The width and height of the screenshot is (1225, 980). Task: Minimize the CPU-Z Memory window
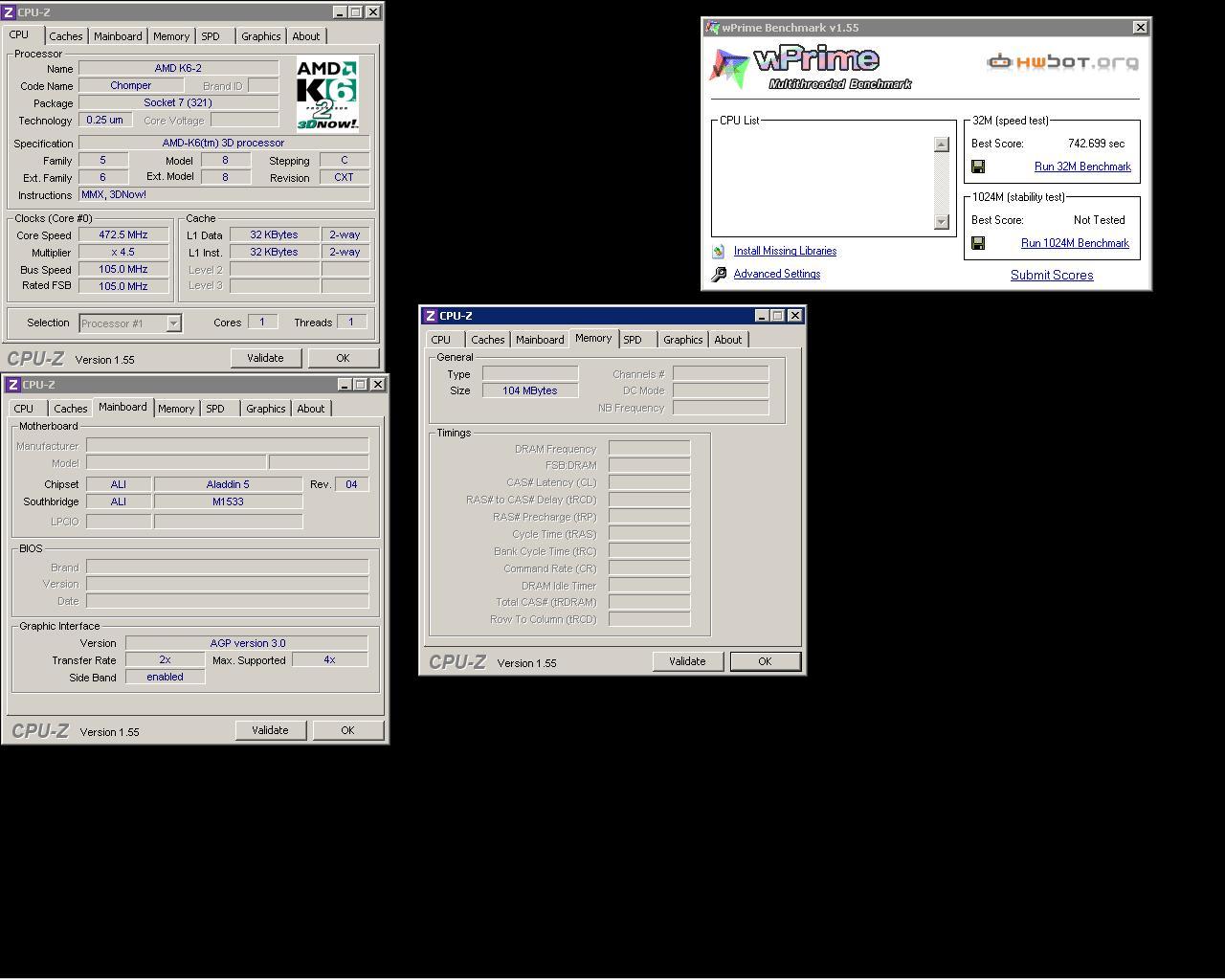tap(762, 316)
